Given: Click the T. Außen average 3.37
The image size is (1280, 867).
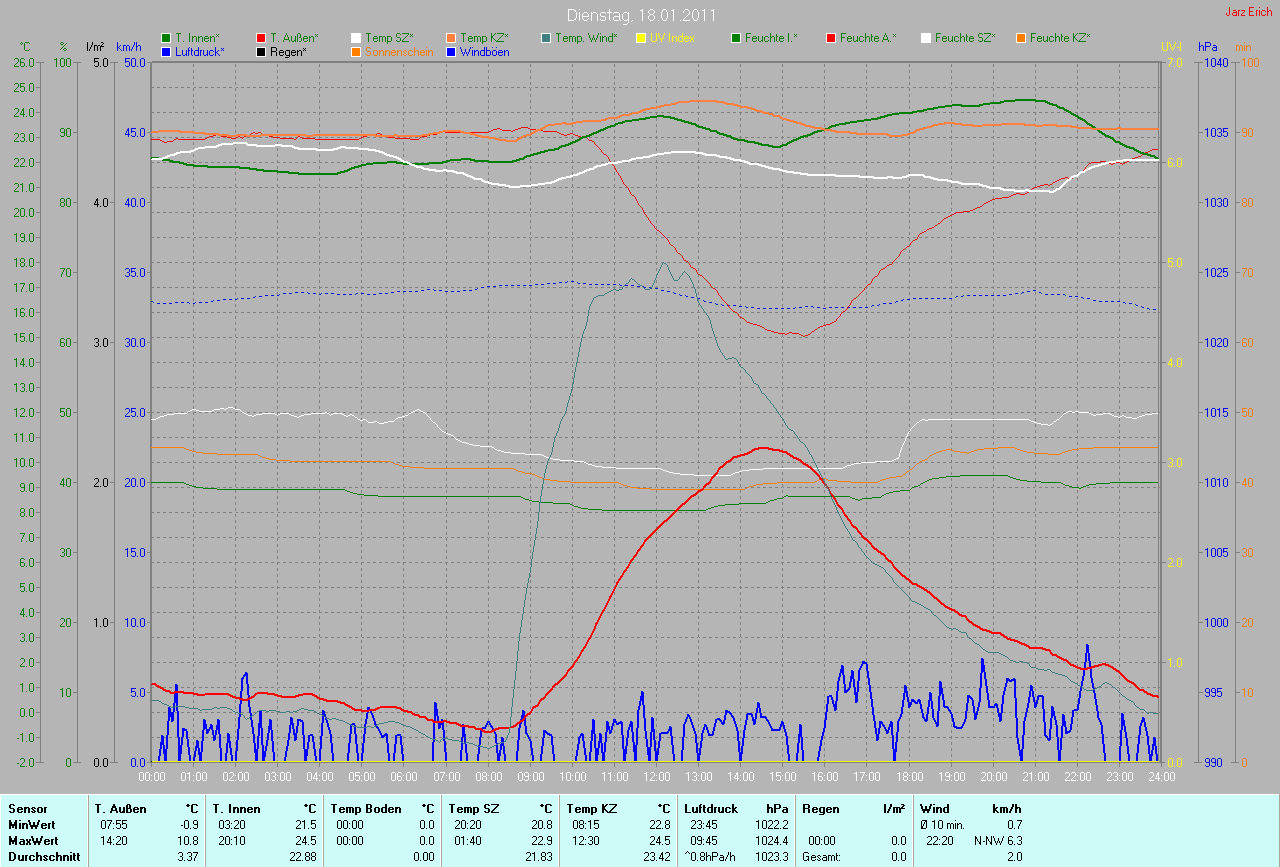Looking at the screenshot, I should click(x=188, y=857).
